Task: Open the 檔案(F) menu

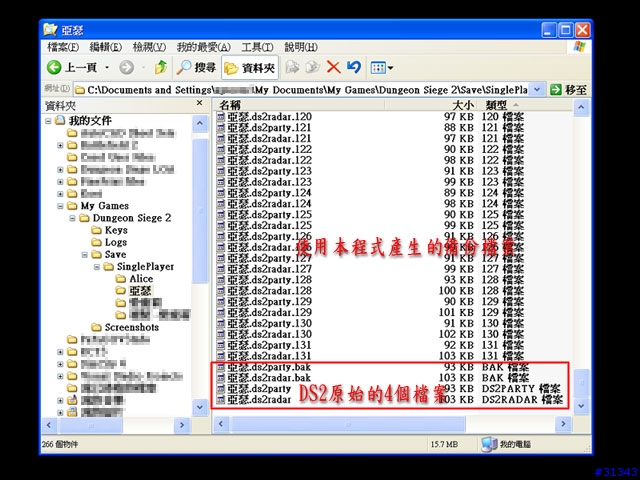Action: [63, 47]
